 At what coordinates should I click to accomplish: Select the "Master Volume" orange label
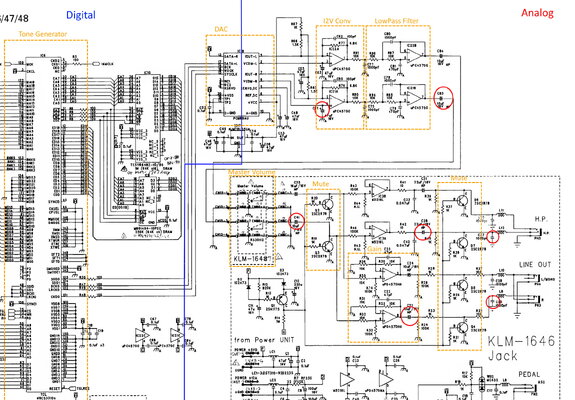click(x=252, y=172)
